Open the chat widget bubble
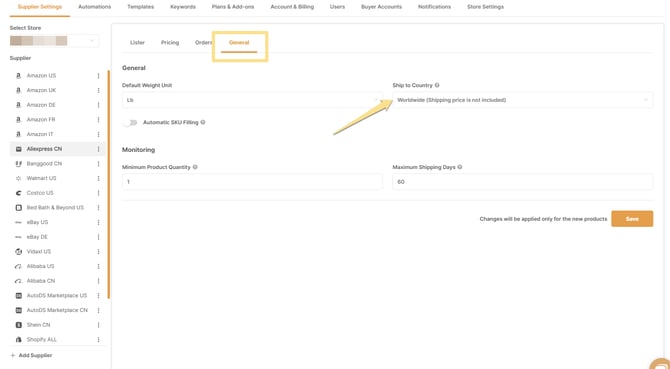This screenshot has width=670, height=369. [661, 364]
